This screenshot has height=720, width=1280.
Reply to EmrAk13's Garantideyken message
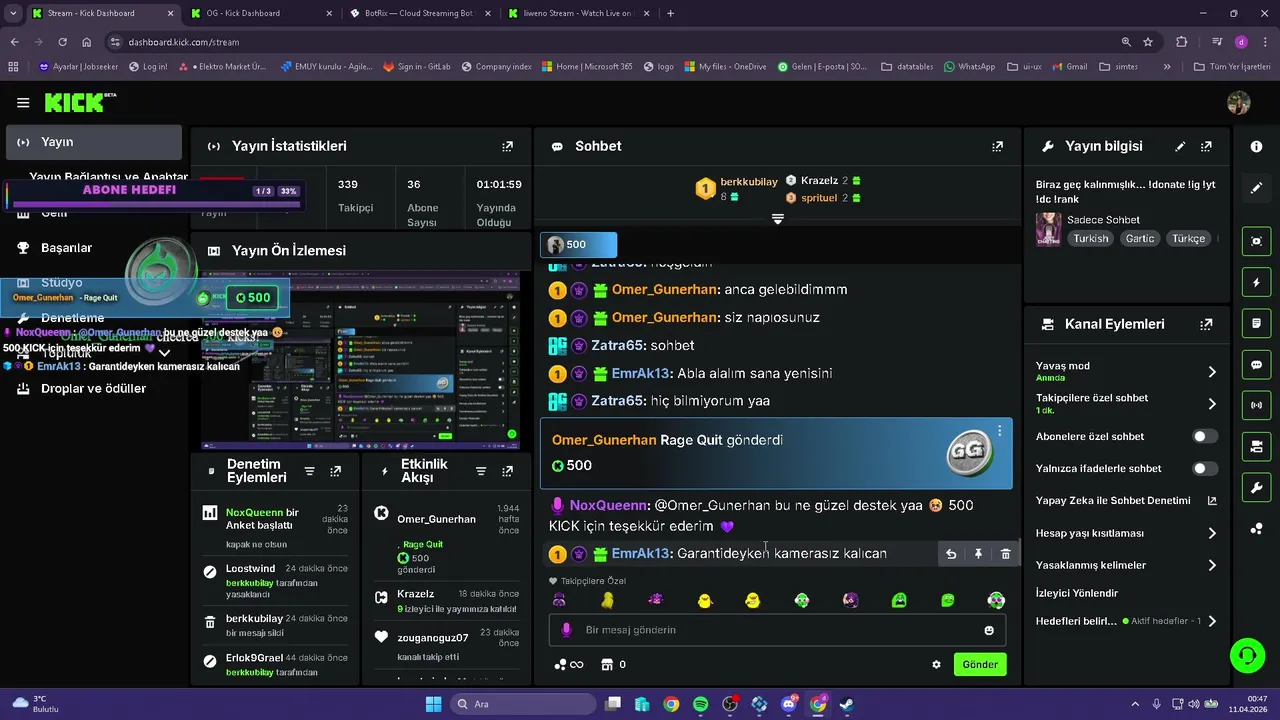[x=951, y=554]
